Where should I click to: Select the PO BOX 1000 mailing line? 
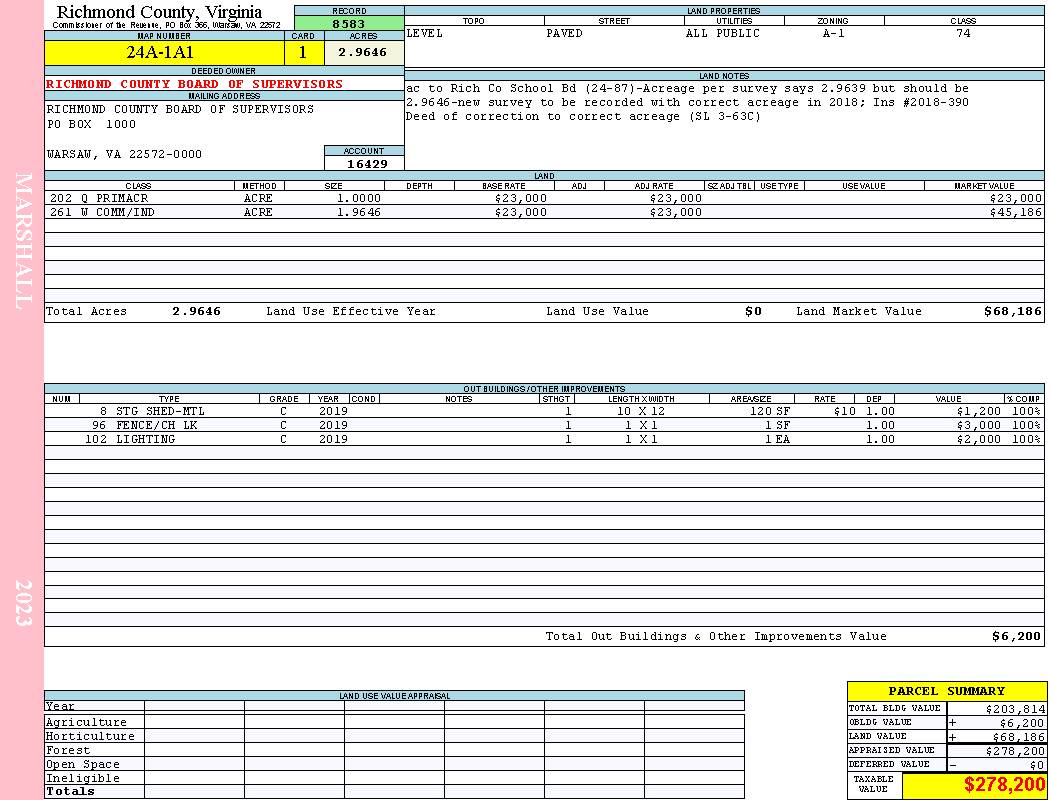(91, 125)
